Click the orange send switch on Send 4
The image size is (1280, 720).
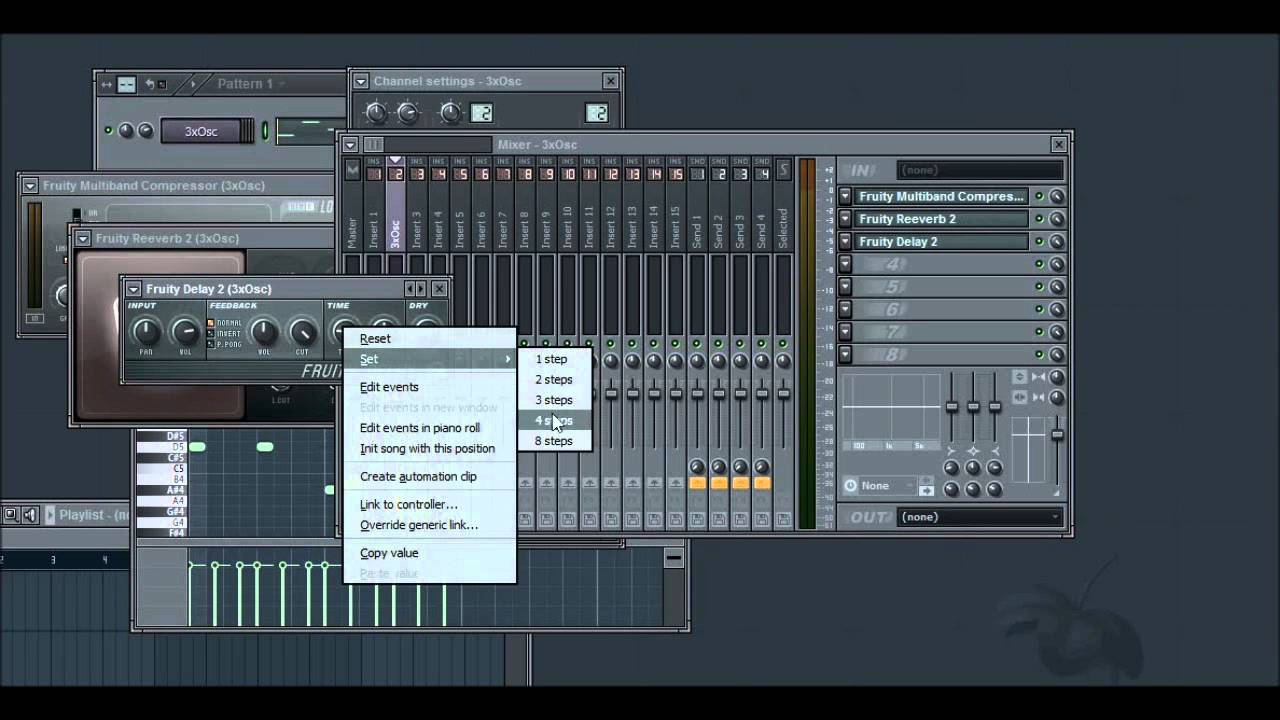762,483
